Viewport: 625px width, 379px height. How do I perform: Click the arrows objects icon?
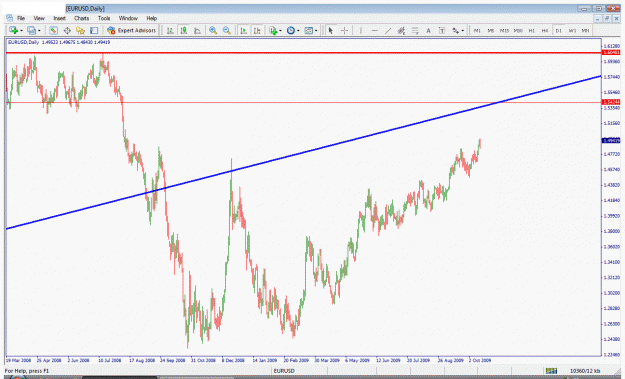point(455,30)
